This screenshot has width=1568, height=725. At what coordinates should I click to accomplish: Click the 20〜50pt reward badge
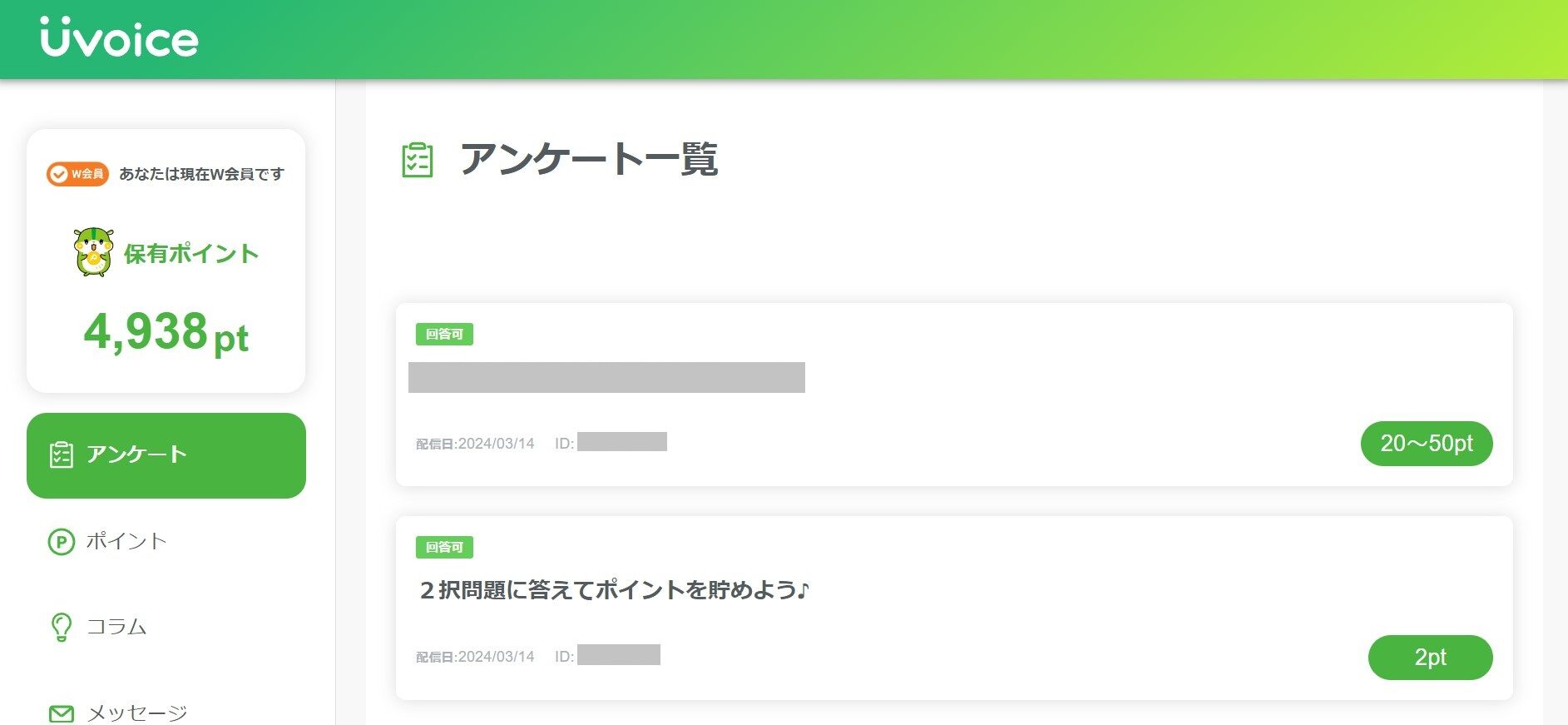(1426, 443)
